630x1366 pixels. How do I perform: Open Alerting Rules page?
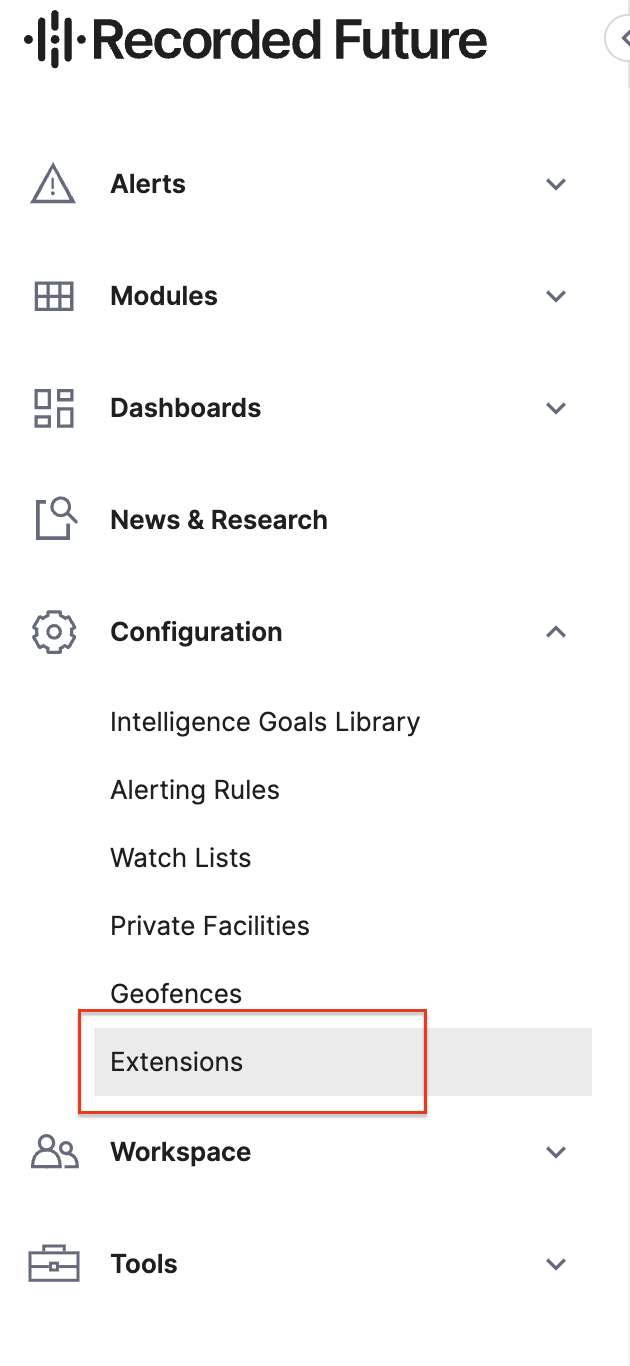pos(195,790)
